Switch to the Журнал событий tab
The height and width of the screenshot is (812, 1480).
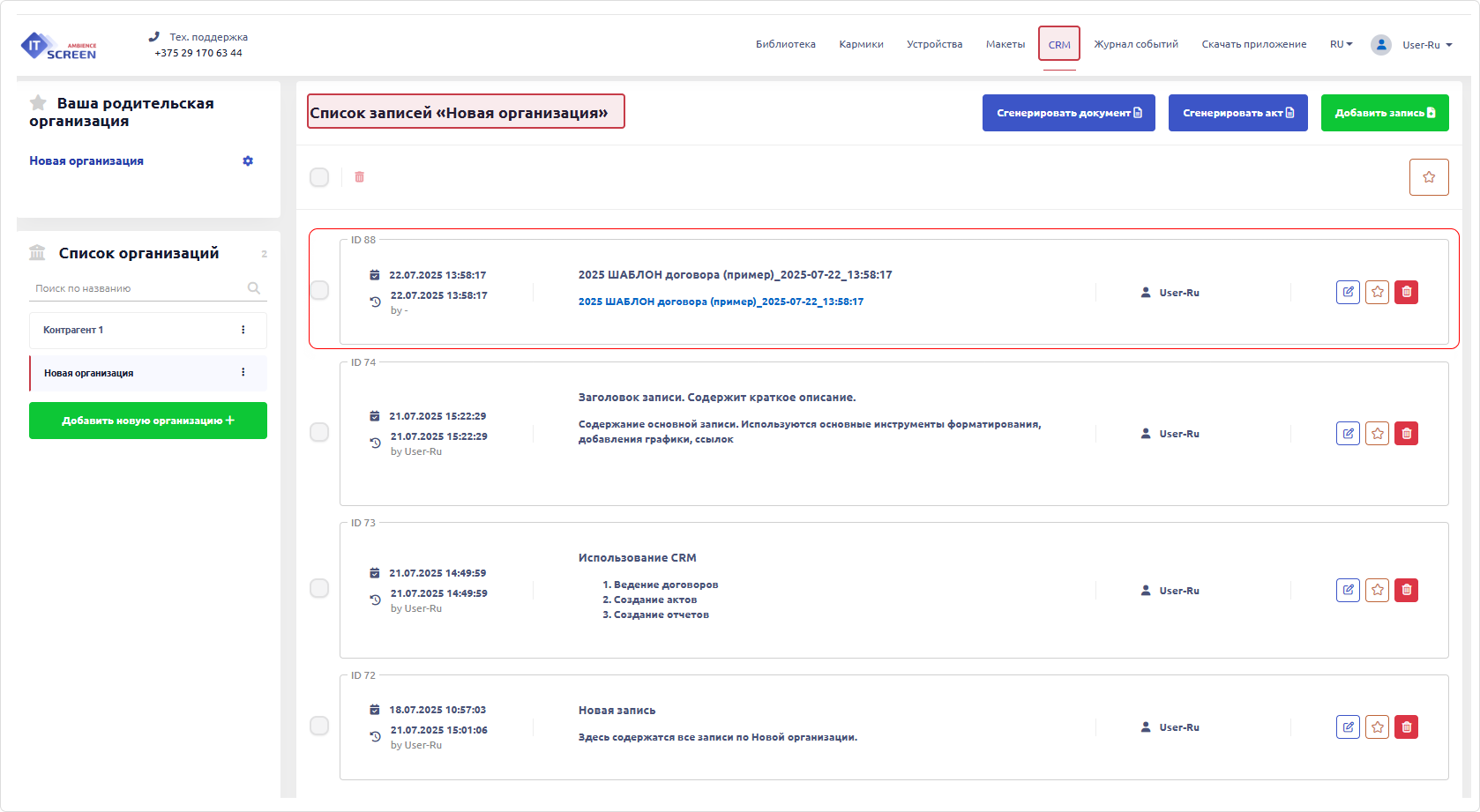point(1136,42)
